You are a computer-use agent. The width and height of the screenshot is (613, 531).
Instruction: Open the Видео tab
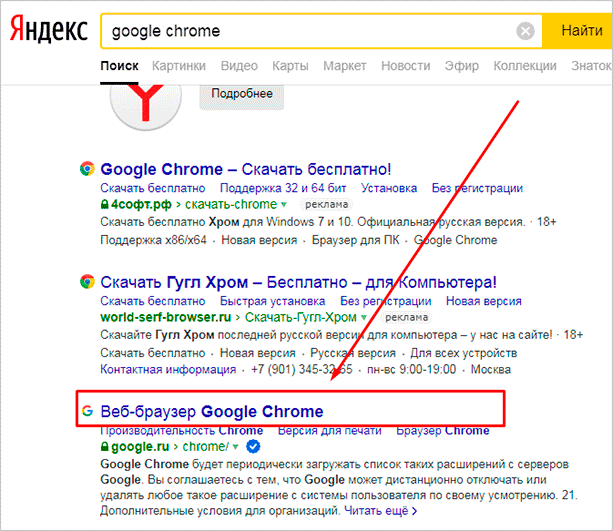coord(239,66)
